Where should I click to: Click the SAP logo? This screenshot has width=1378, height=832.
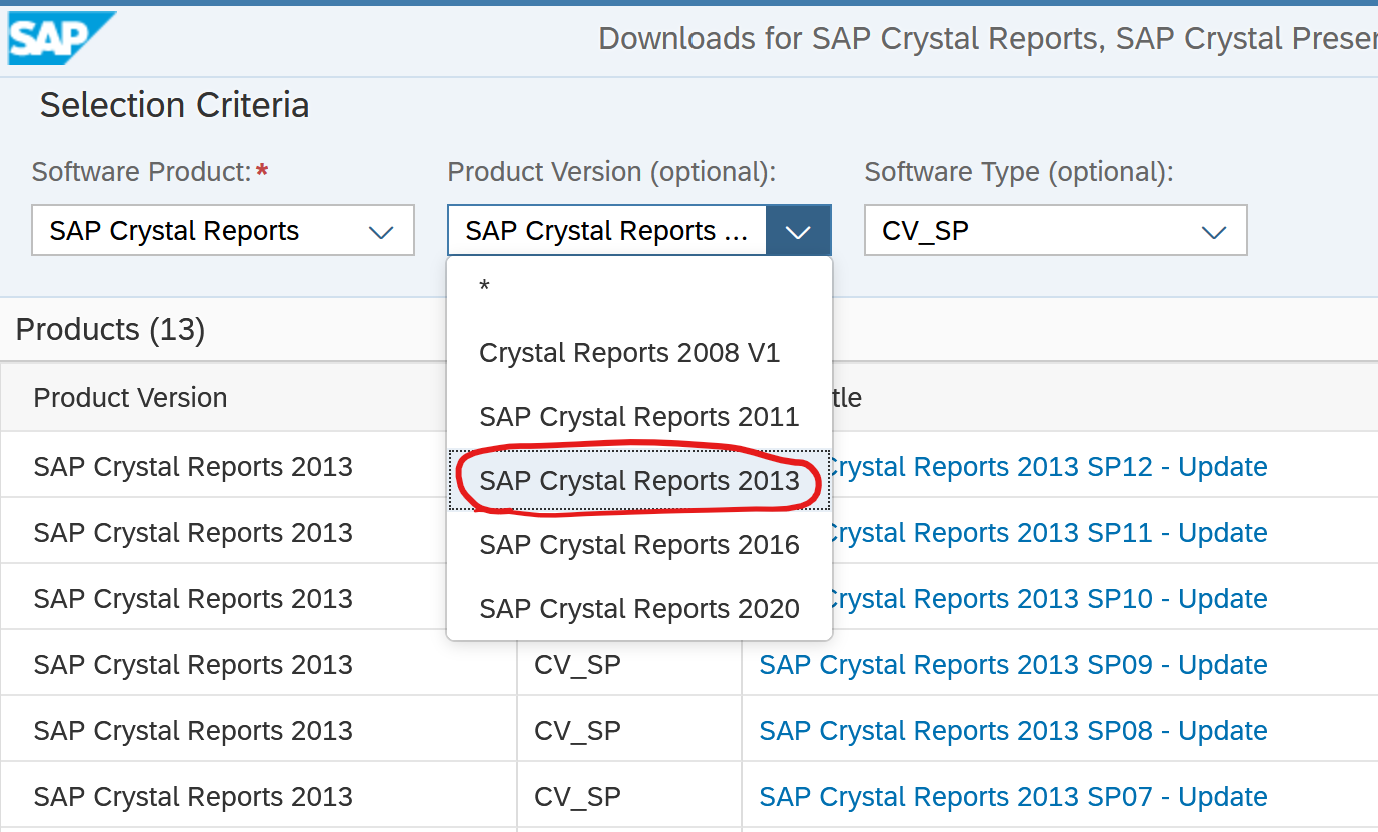point(60,38)
